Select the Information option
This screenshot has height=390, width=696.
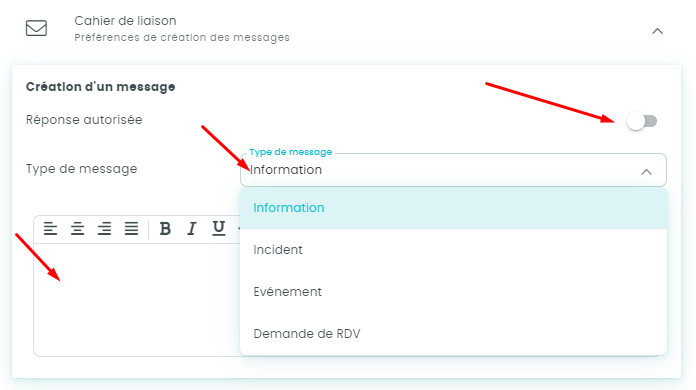tap(453, 208)
